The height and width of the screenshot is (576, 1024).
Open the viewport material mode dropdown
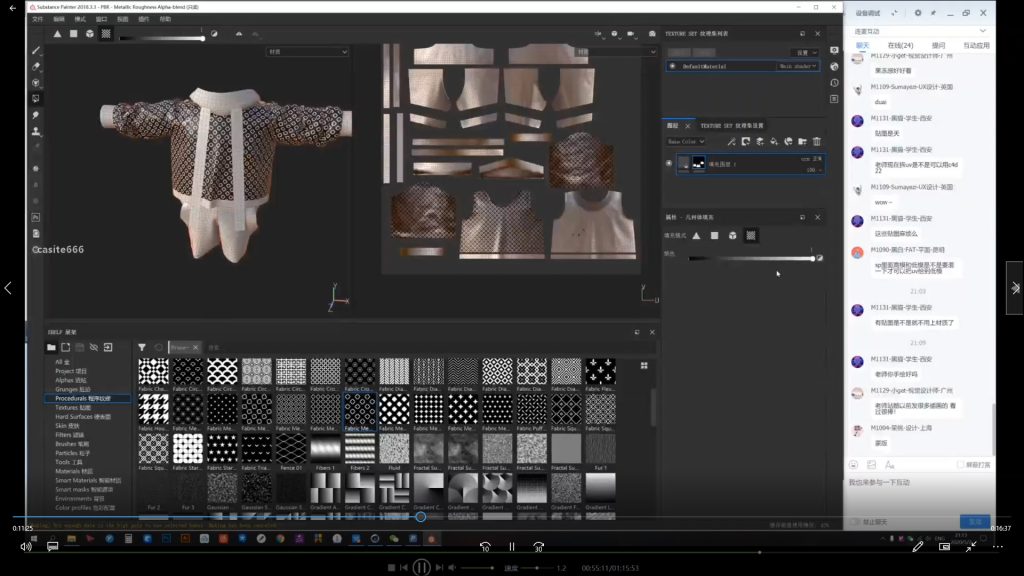pyautogui.click(x=307, y=52)
